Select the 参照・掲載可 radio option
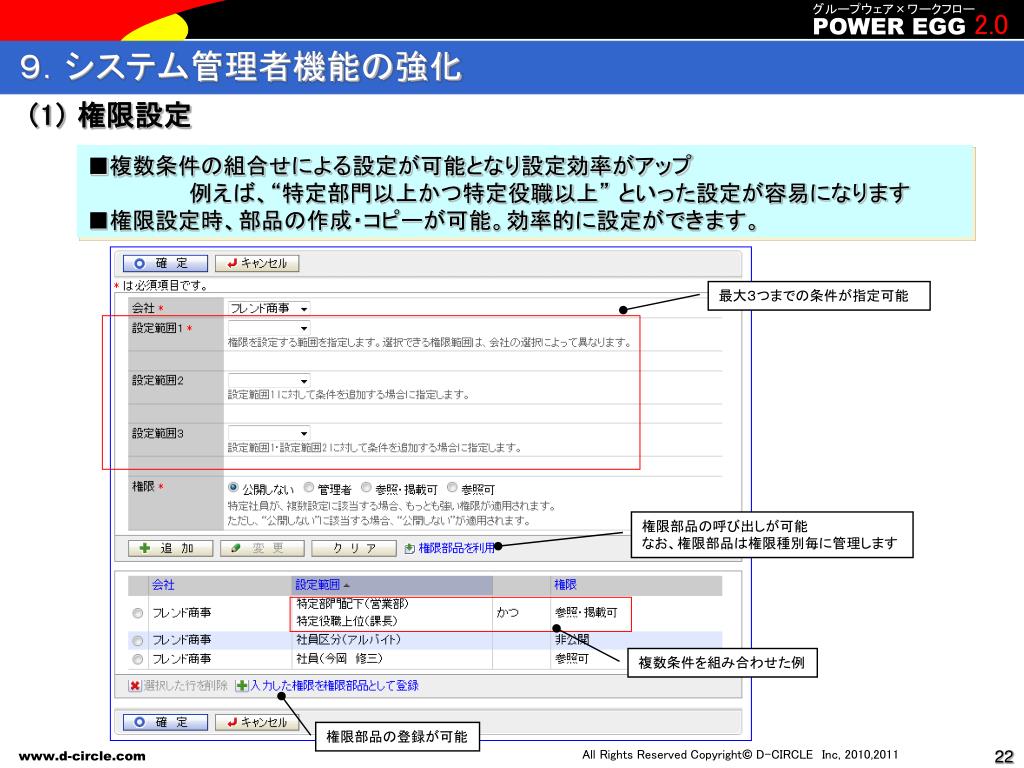This screenshot has height=768, width=1024. (x=366, y=487)
